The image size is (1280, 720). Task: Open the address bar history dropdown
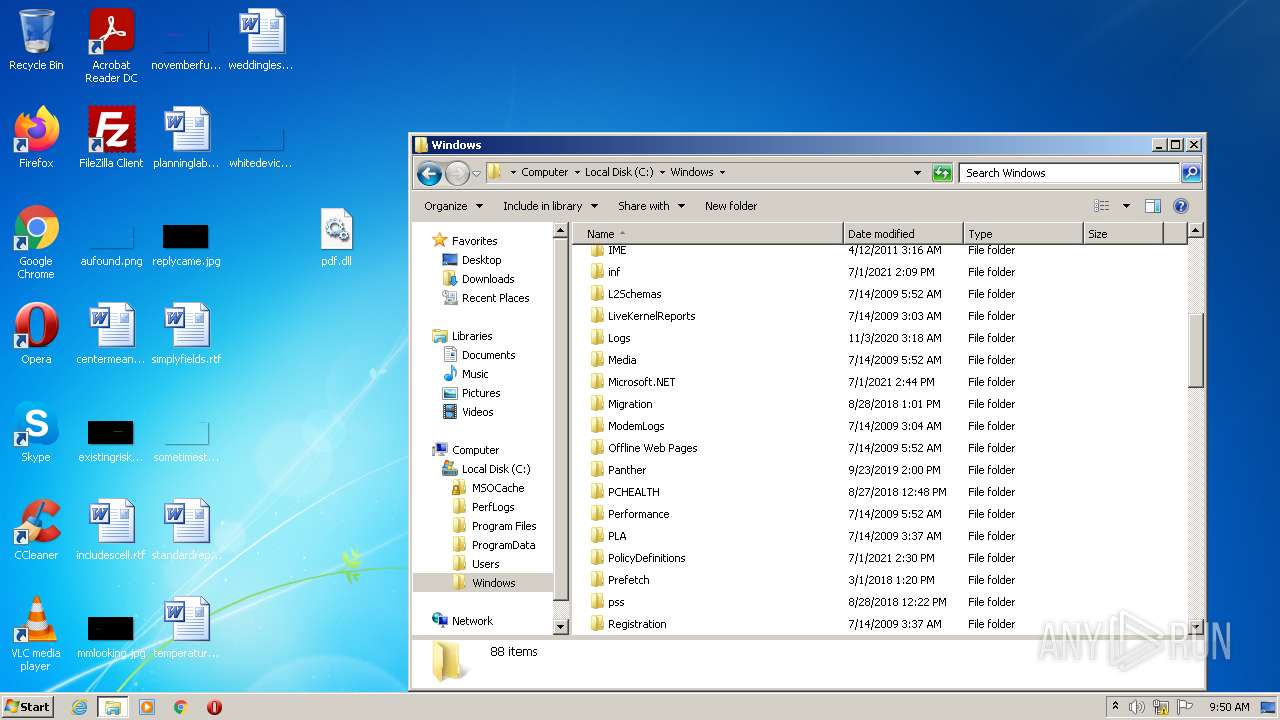pos(917,173)
